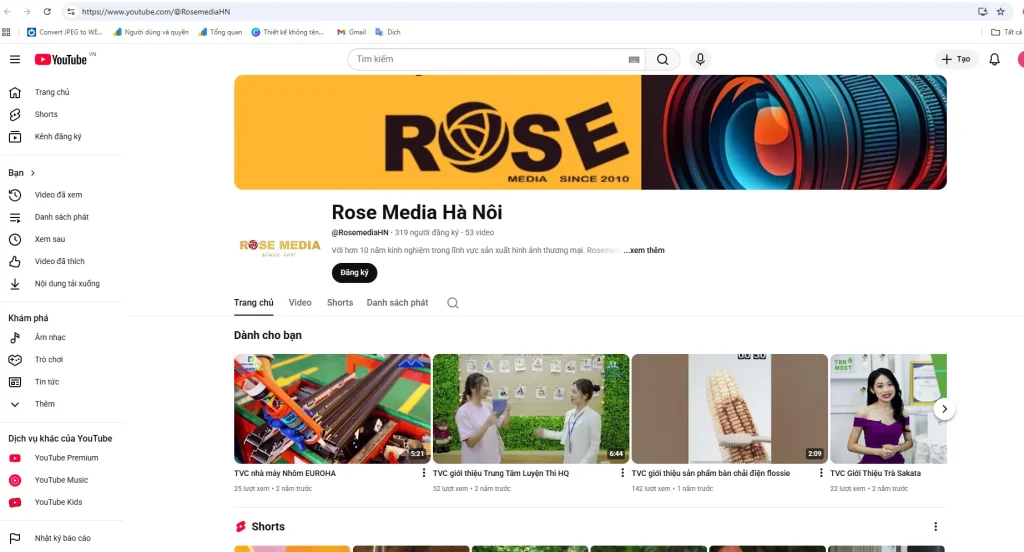Play bàn chải điện flossie video thumbnail
Image resolution: width=1024 pixels, height=552 pixels.
[x=729, y=409]
